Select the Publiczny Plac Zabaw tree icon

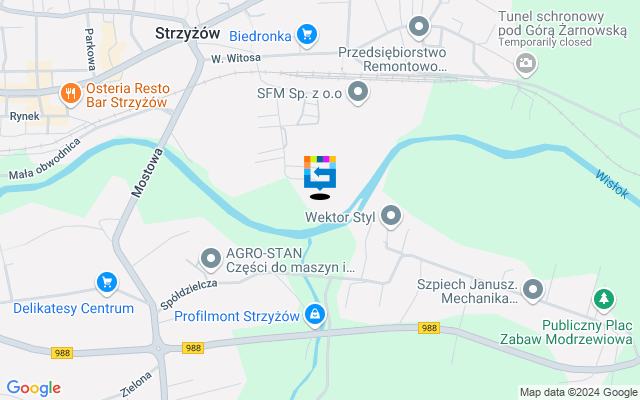coord(604,300)
